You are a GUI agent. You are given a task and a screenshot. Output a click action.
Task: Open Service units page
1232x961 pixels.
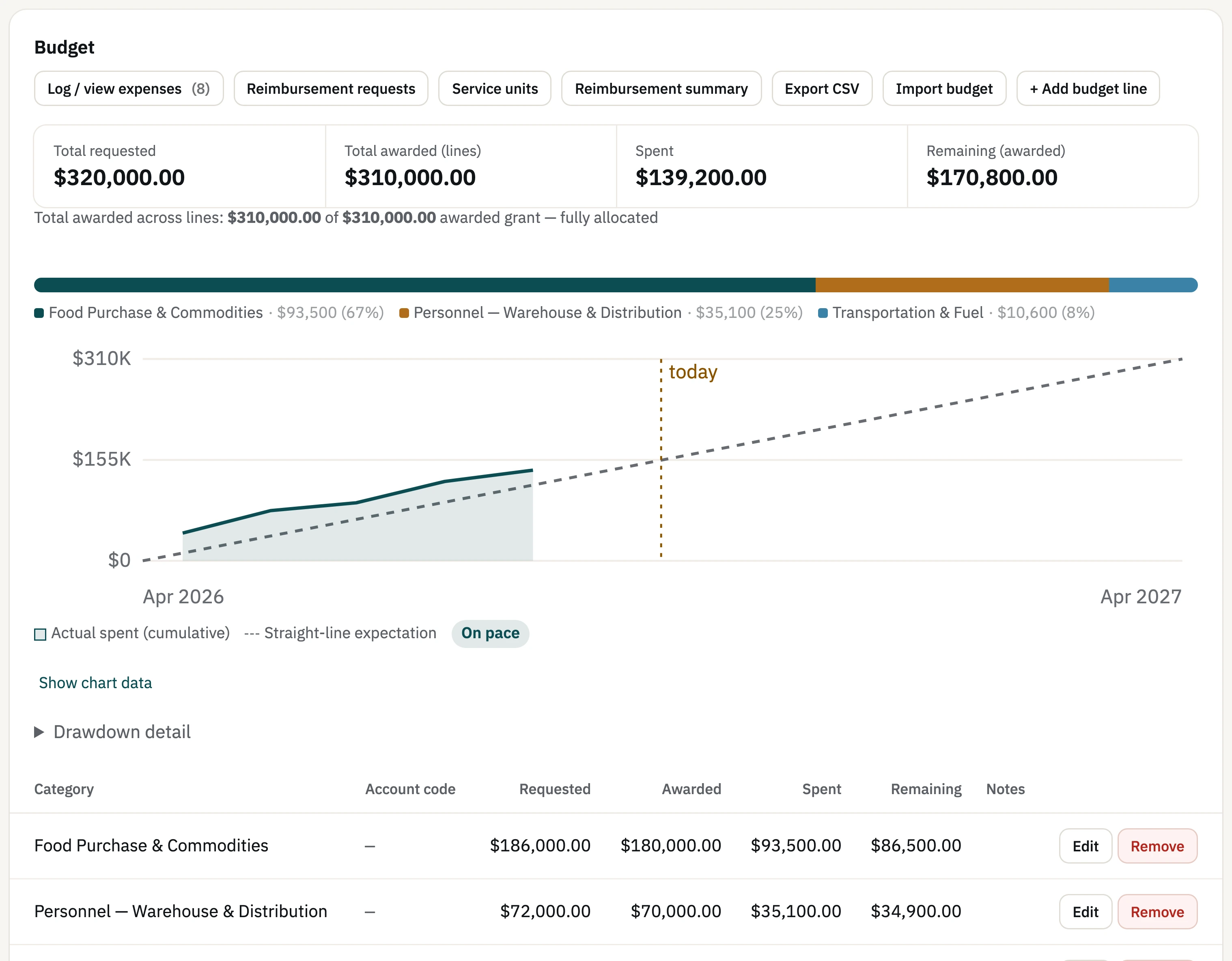click(495, 89)
